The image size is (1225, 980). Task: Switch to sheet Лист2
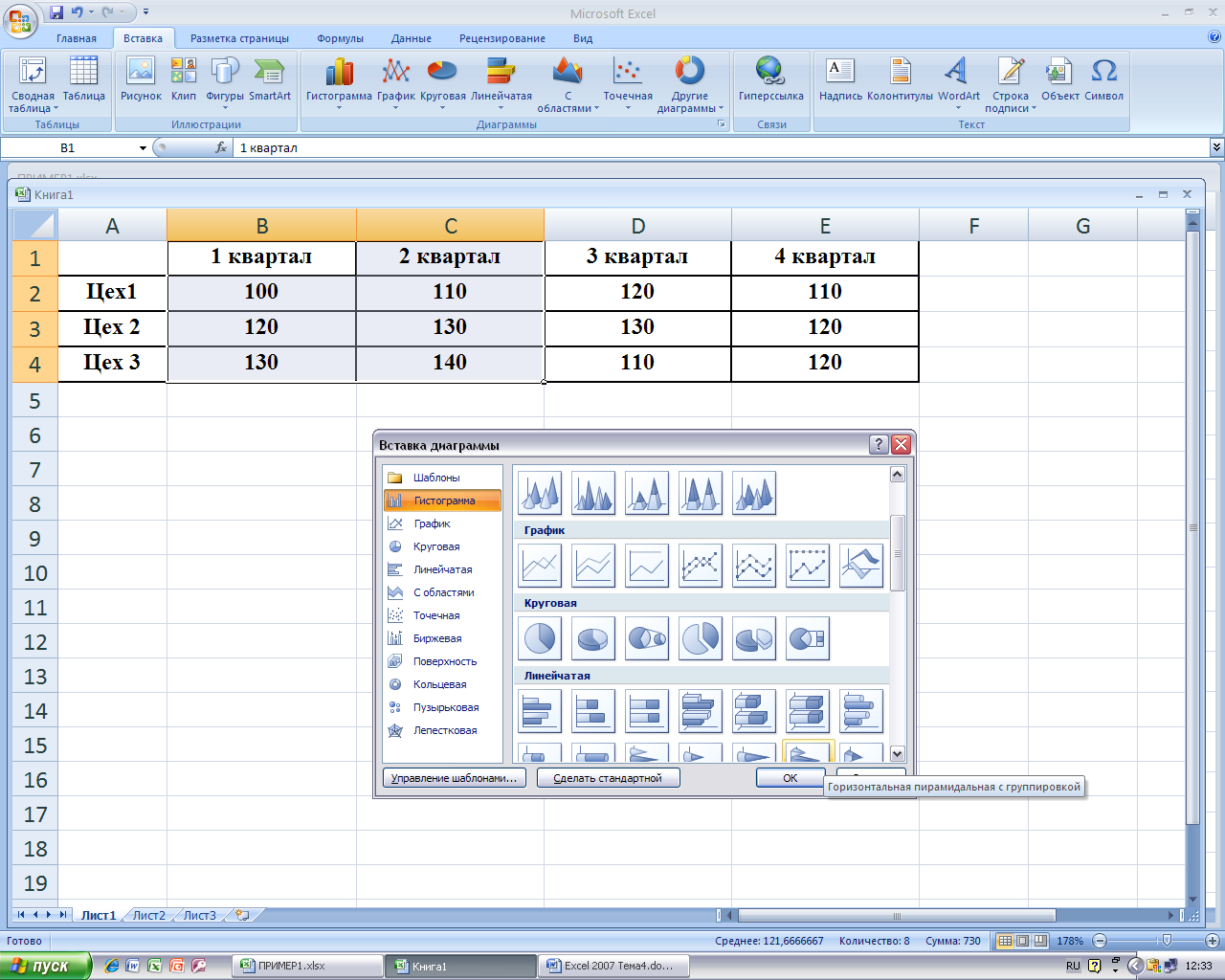(x=148, y=915)
